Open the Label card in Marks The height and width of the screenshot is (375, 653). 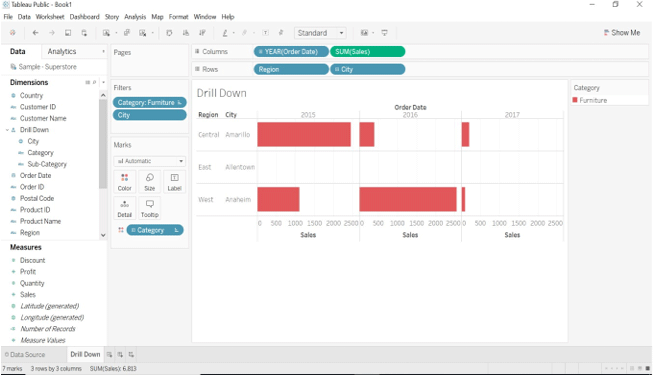tap(174, 182)
